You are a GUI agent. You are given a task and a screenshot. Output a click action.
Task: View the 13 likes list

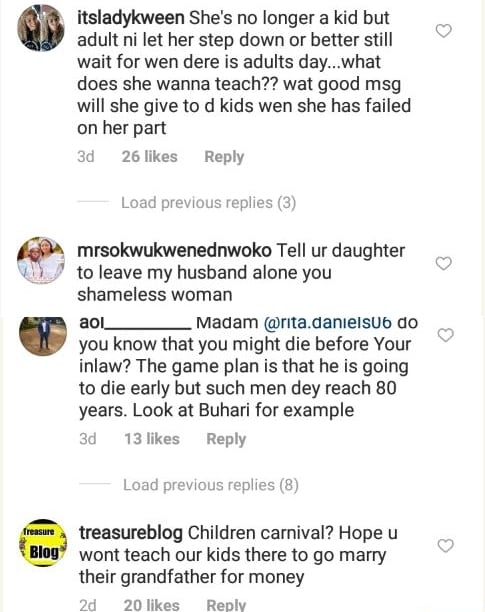tap(152, 439)
